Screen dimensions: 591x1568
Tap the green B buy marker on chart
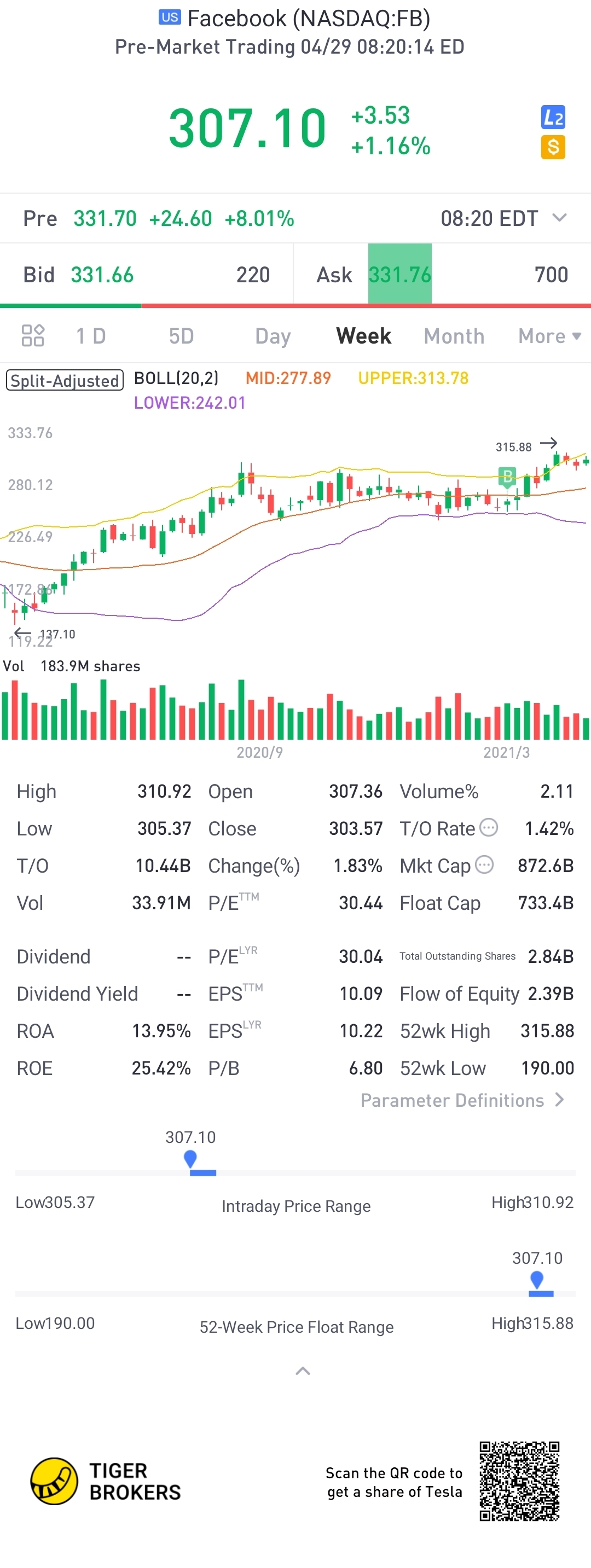(506, 477)
